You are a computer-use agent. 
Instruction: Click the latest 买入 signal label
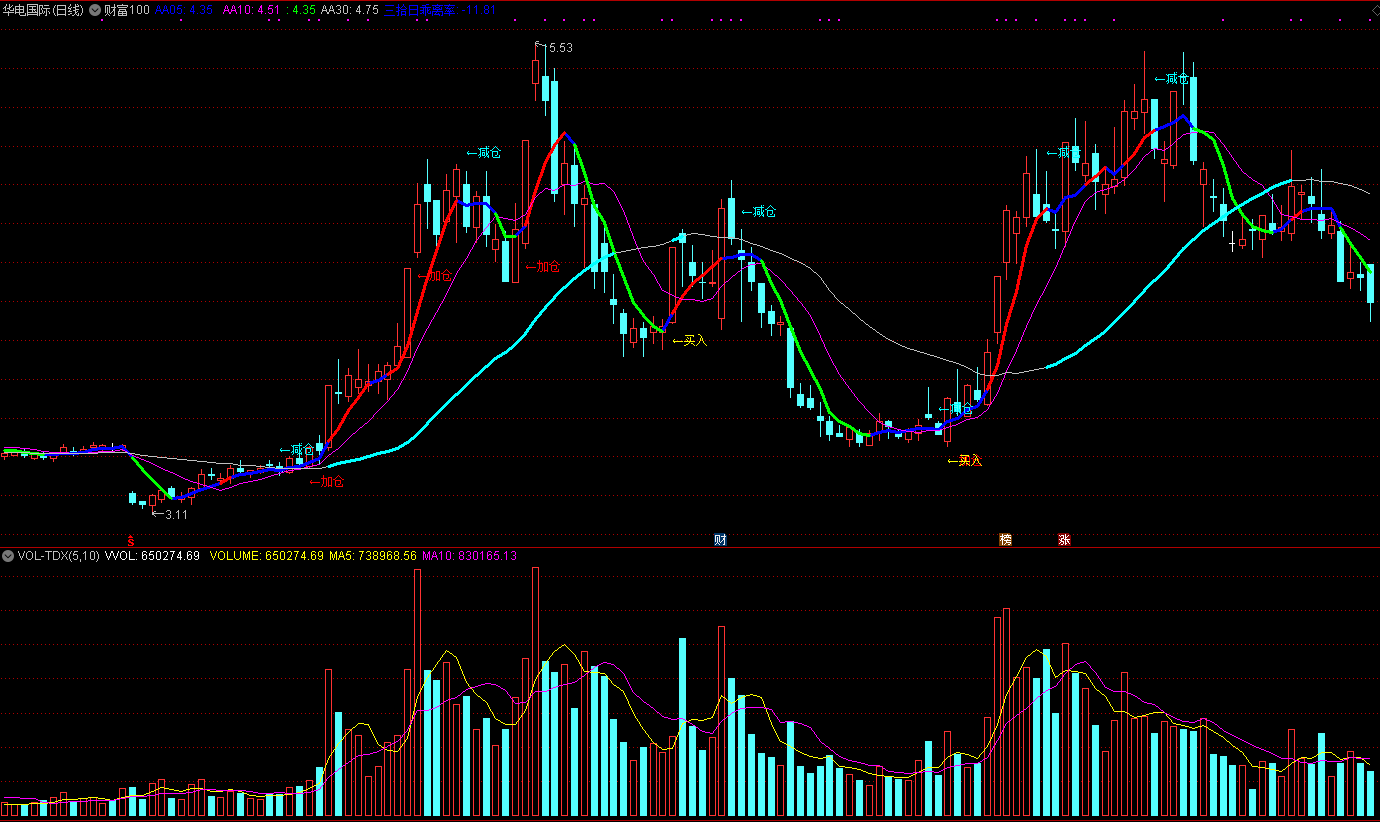965,460
